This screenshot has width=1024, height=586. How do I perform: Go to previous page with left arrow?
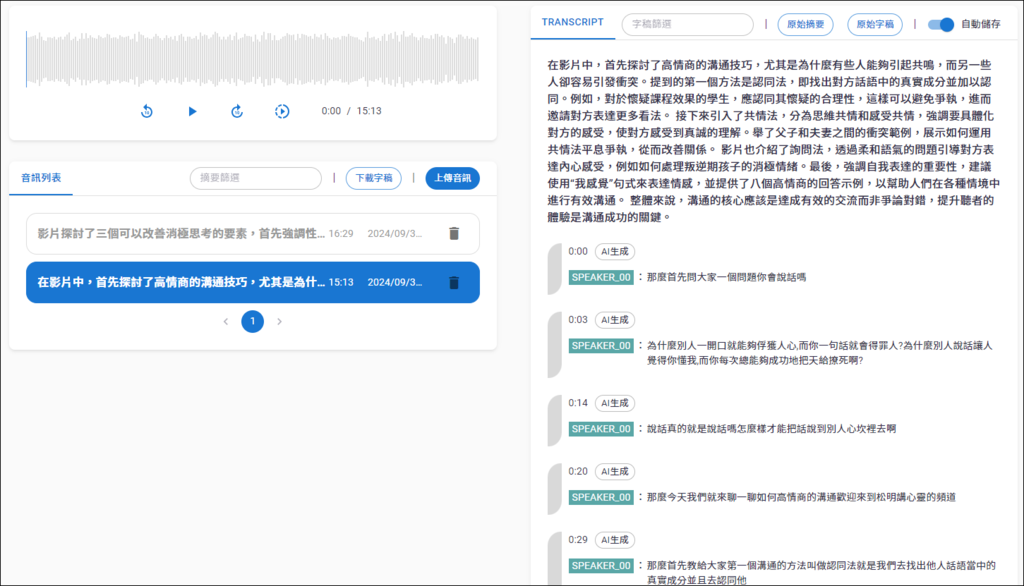click(x=226, y=322)
